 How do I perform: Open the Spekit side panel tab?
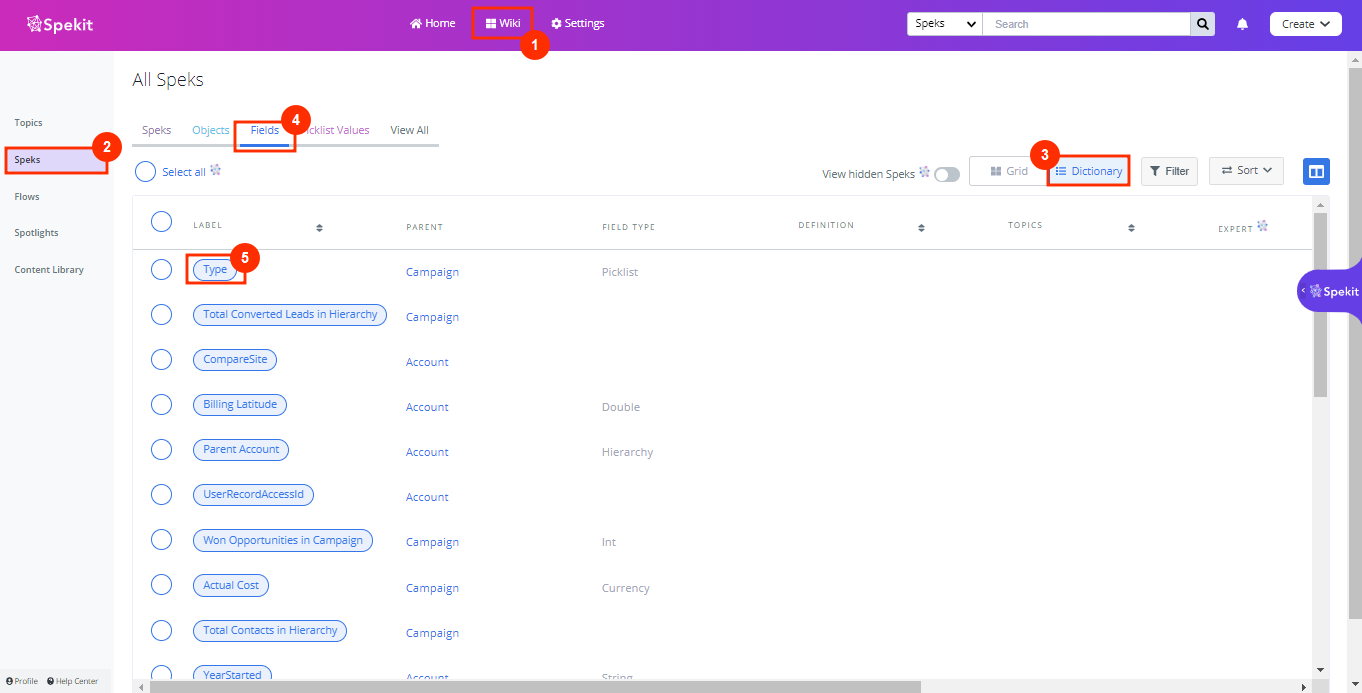[x=1331, y=291]
